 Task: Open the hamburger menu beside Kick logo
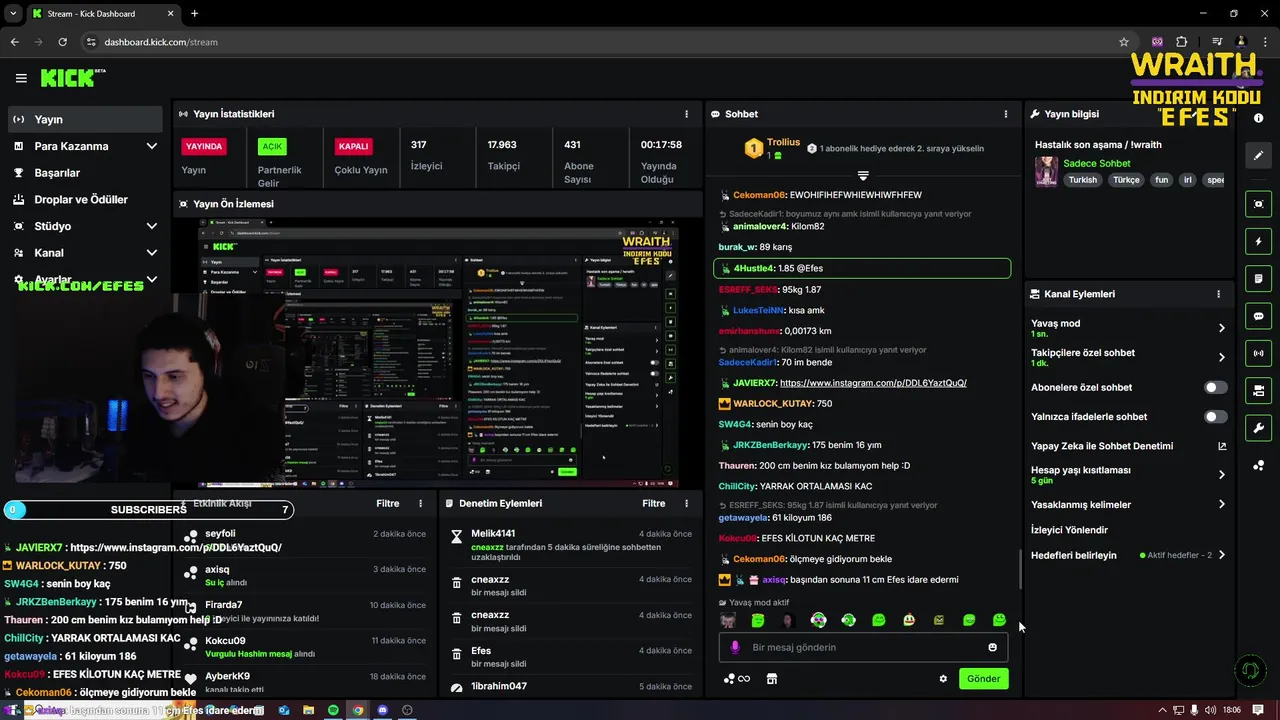click(x=21, y=78)
